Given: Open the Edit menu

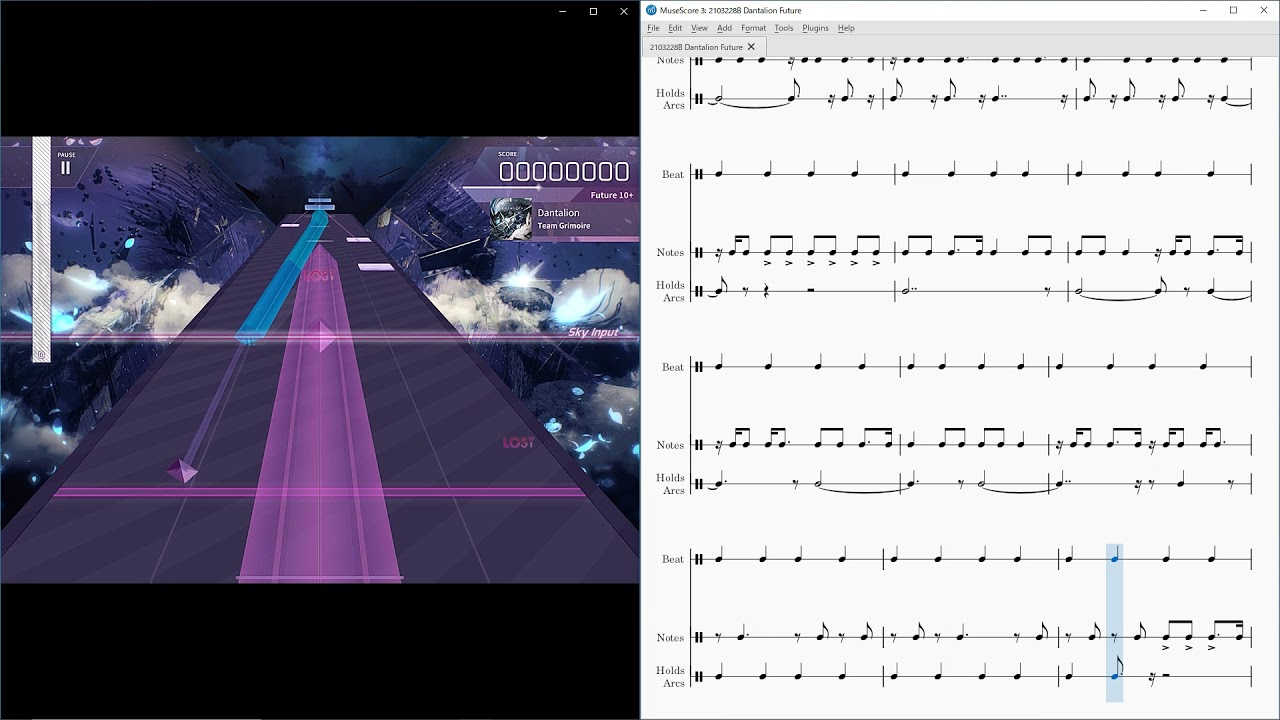Looking at the screenshot, I should click(x=675, y=28).
